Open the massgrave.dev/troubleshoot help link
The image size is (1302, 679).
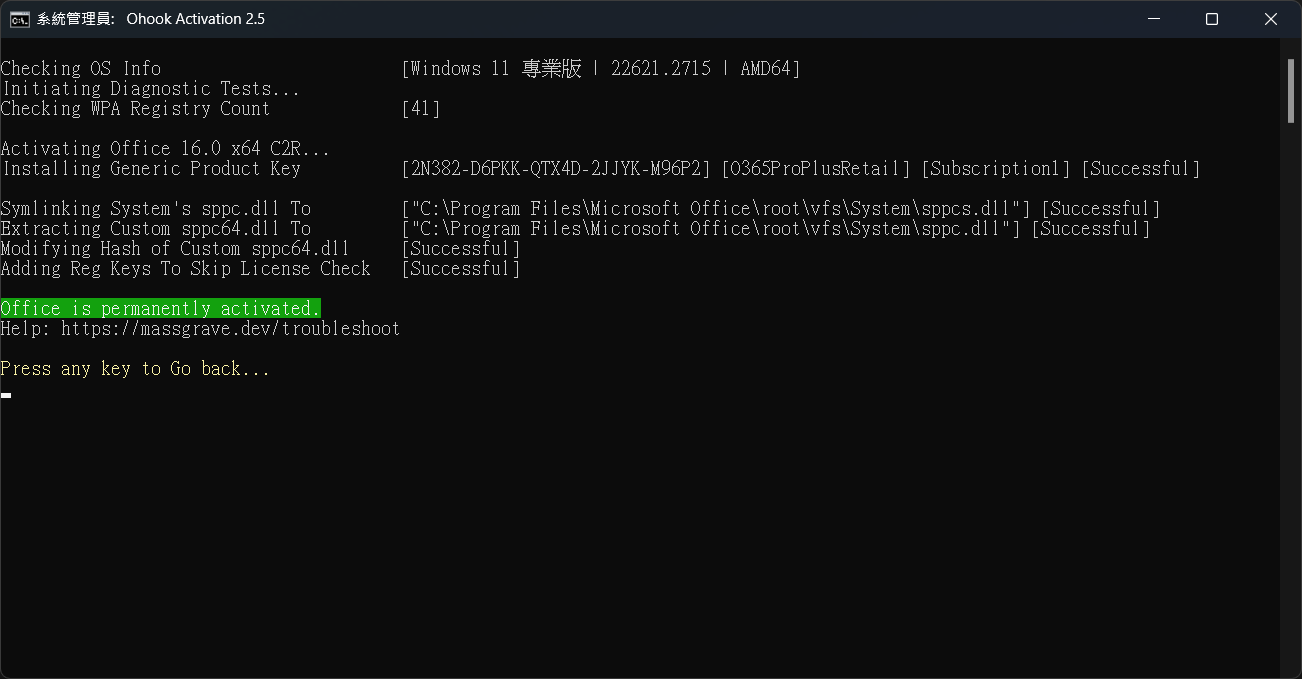(x=230, y=329)
